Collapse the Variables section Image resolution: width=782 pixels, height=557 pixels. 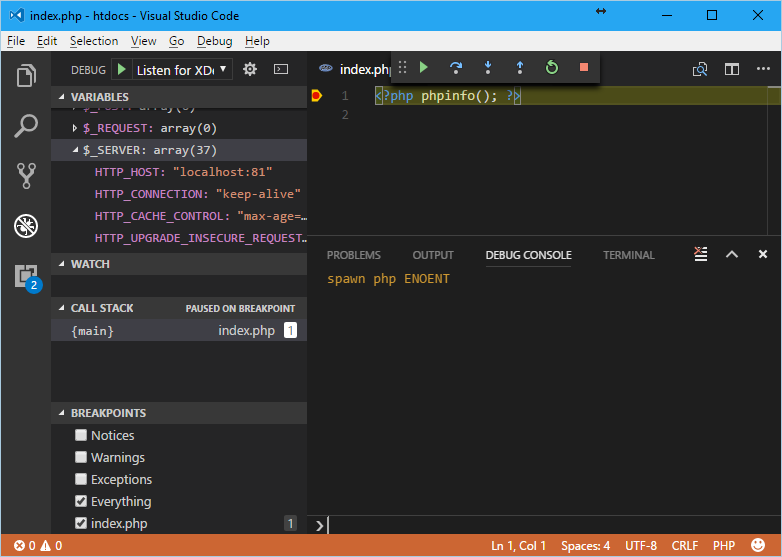[179, 97]
